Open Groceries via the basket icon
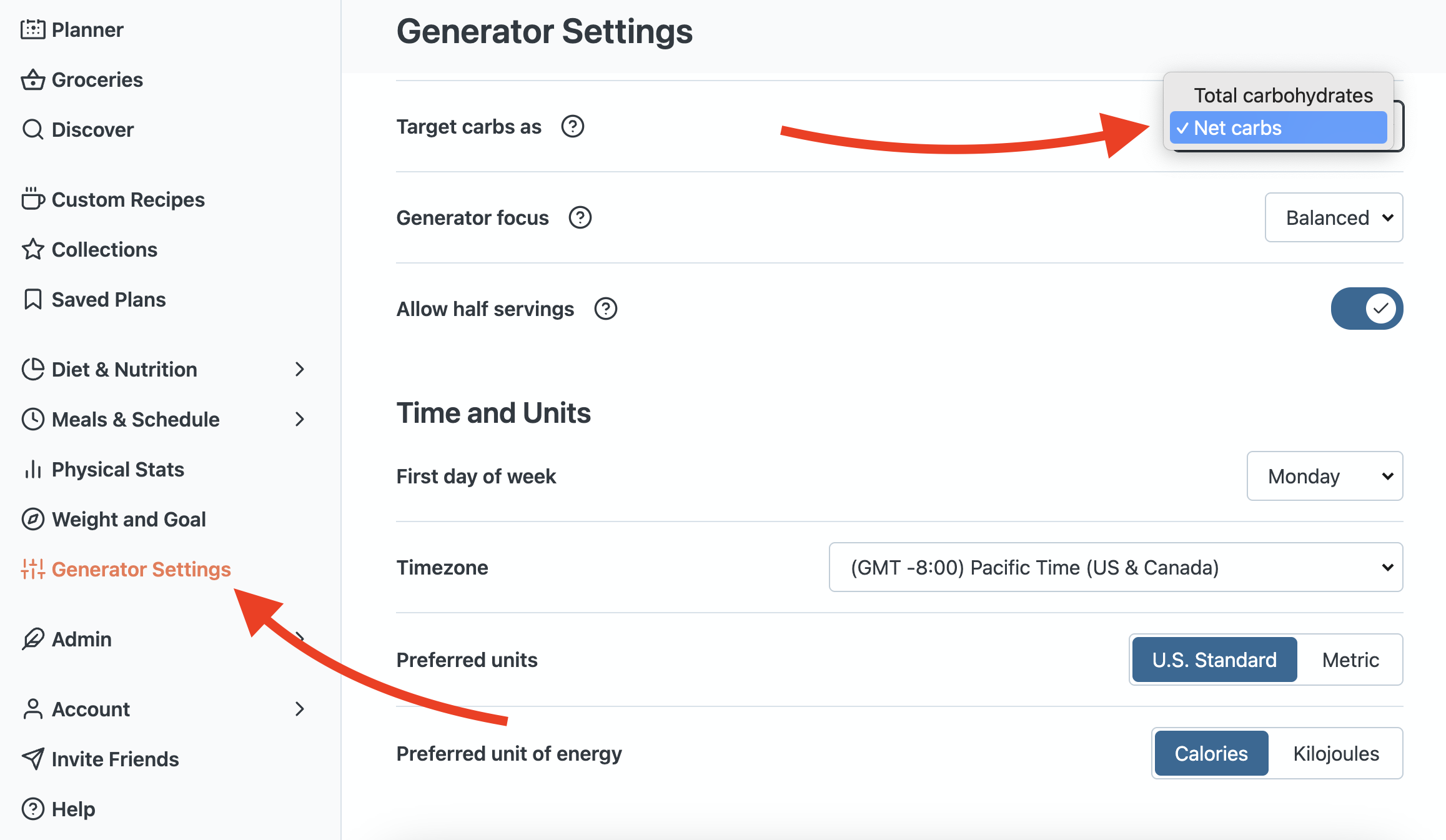 (x=32, y=80)
